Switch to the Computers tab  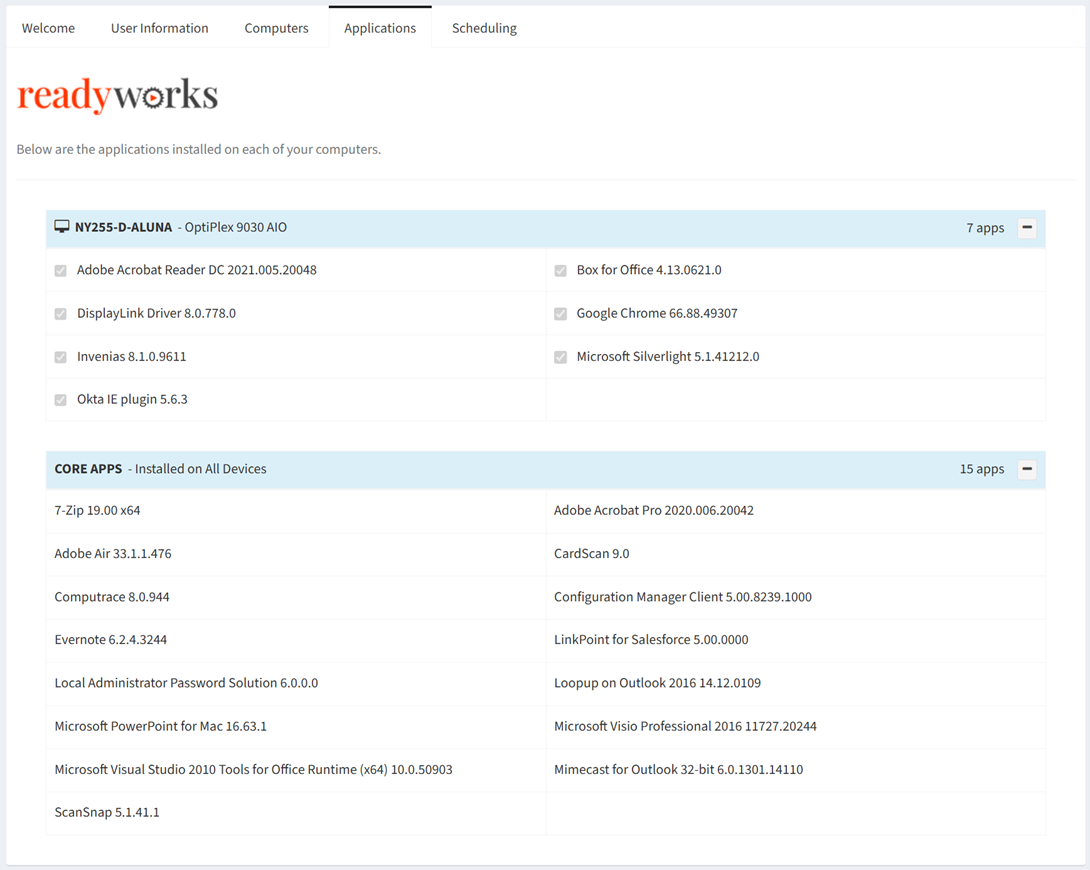[276, 28]
